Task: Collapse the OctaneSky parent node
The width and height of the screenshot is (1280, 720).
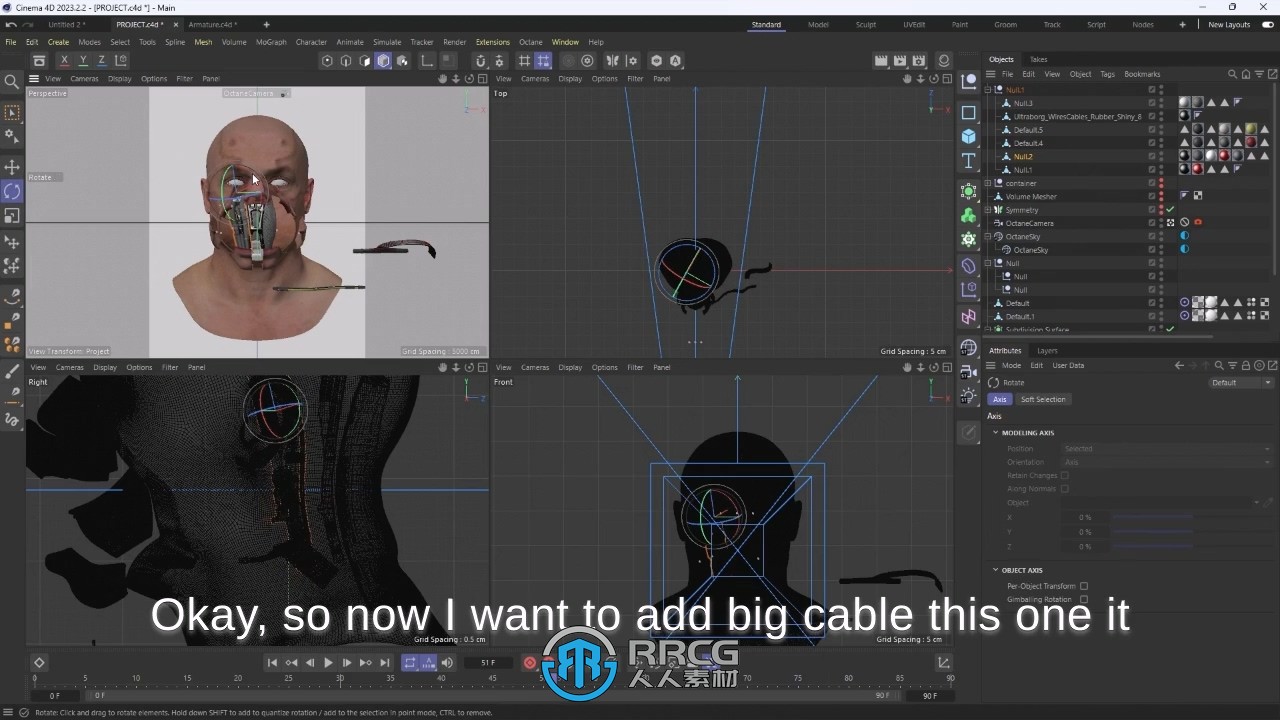Action: point(988,237)
